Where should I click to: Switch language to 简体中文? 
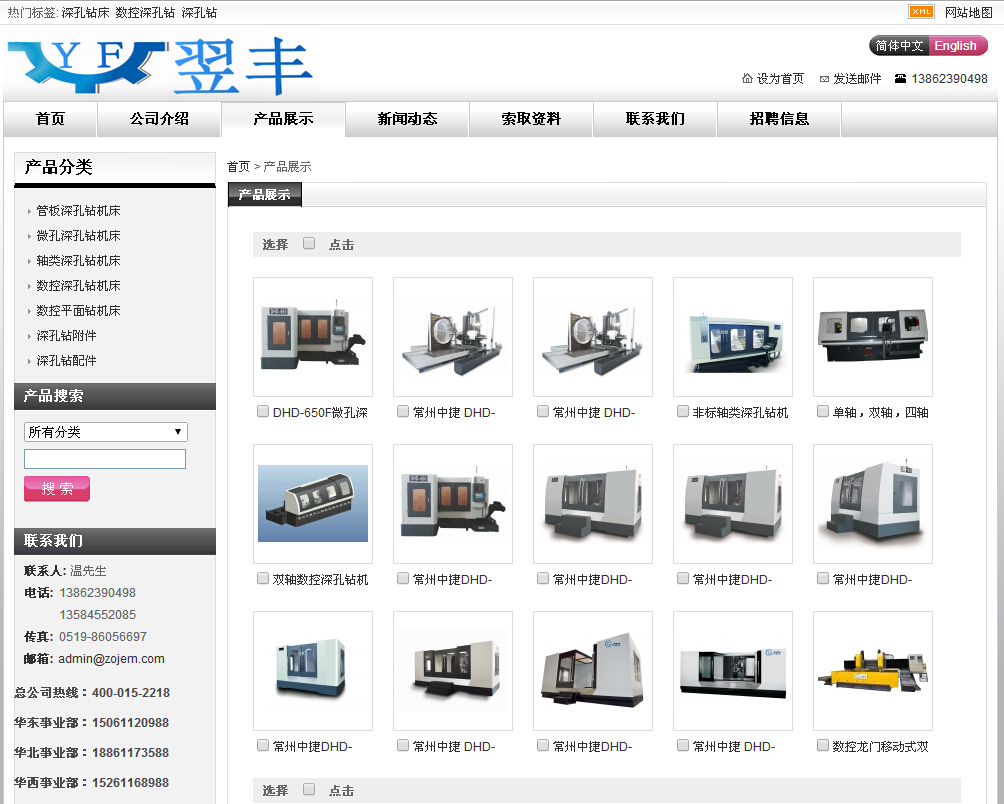[899, 46]
